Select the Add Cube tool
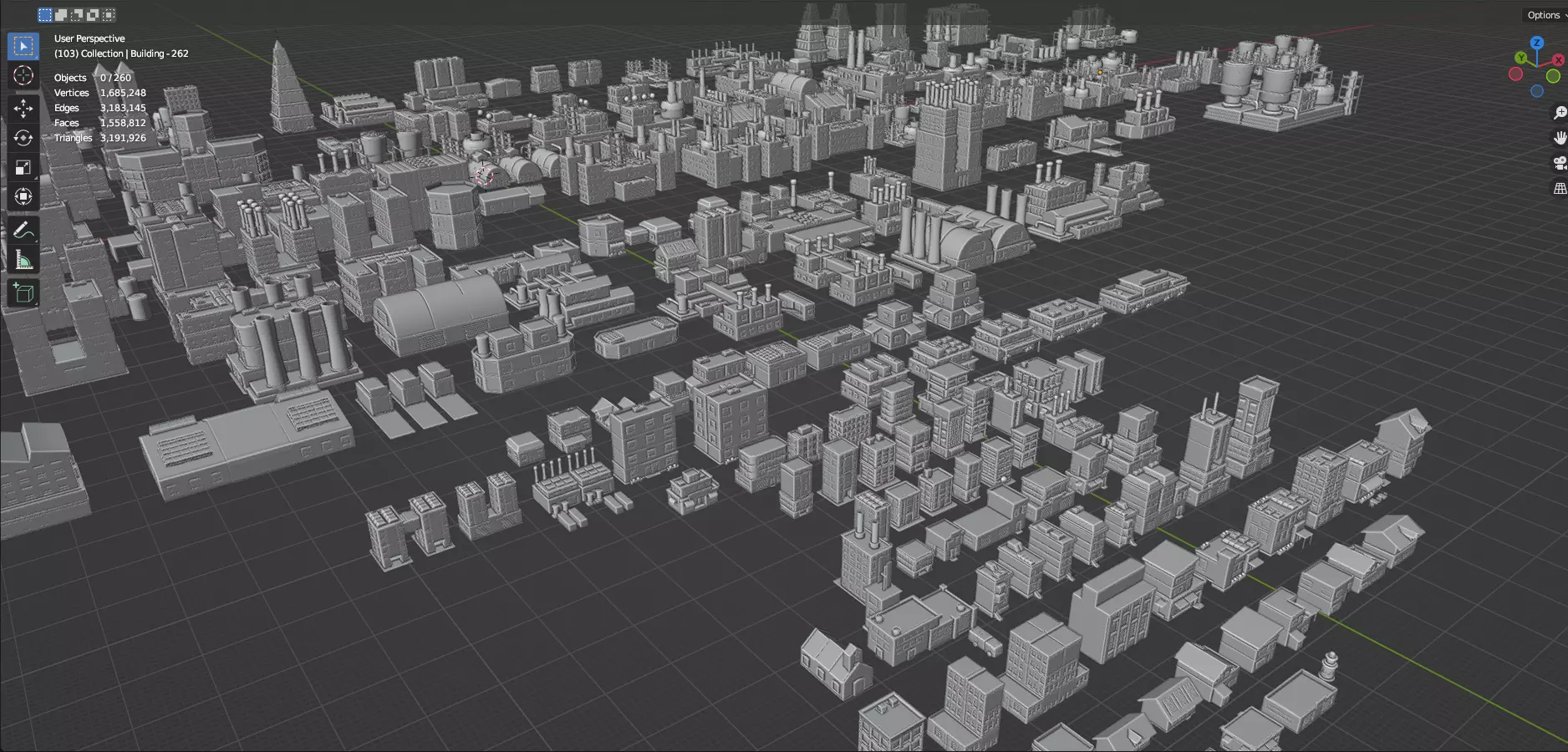1568x752 pixels. click(23, 293)
